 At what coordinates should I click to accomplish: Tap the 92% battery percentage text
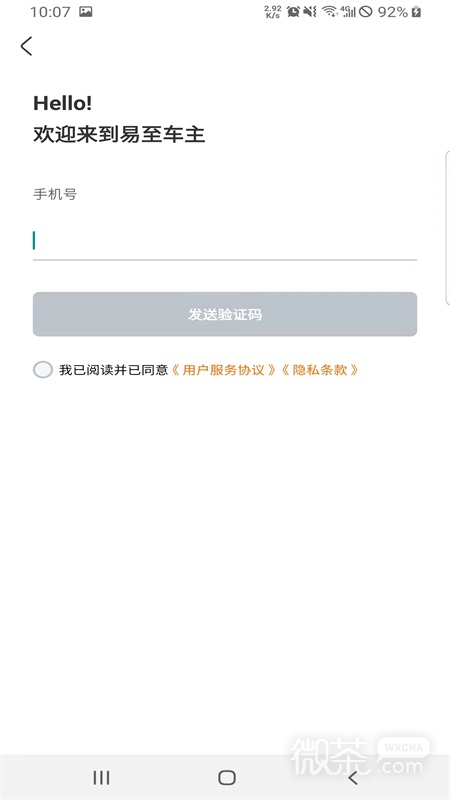tap(392, 12)
